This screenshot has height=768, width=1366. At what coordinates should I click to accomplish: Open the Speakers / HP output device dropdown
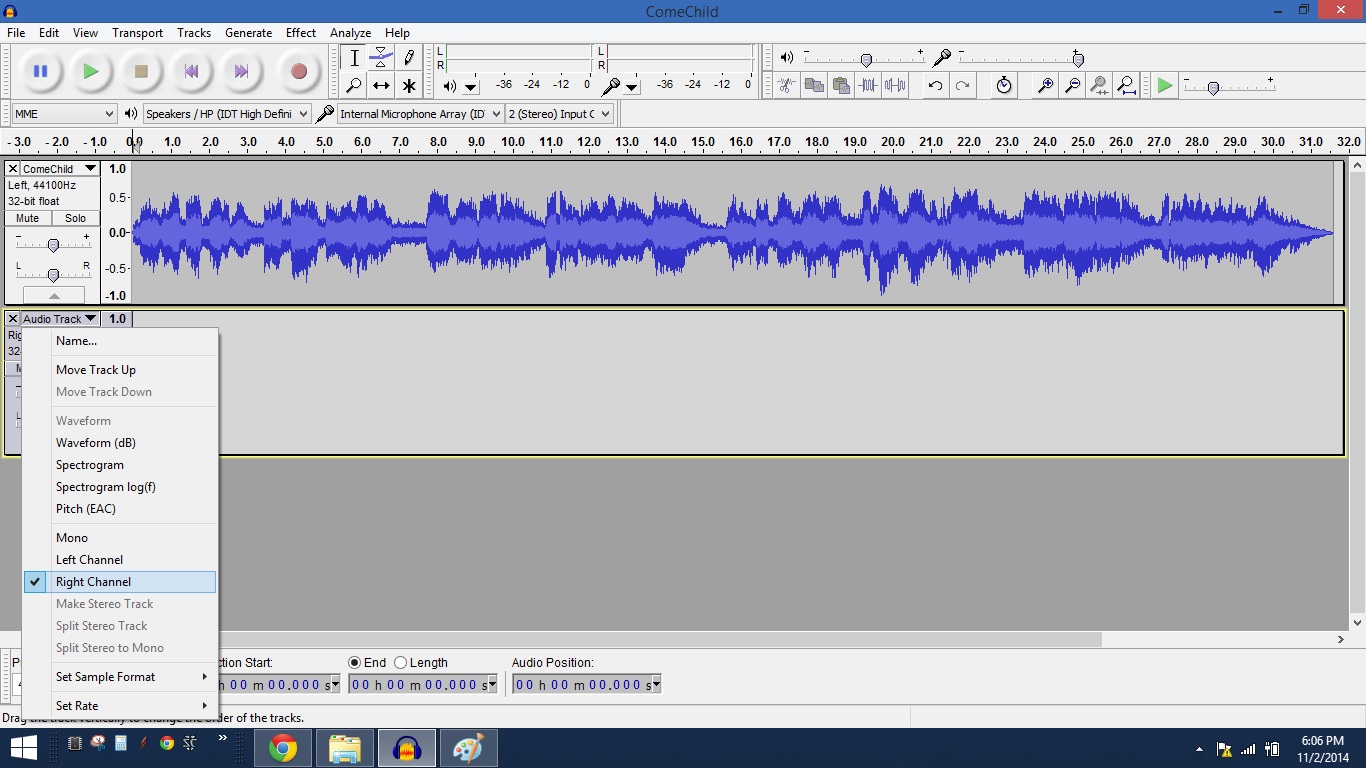pos(227,114)
